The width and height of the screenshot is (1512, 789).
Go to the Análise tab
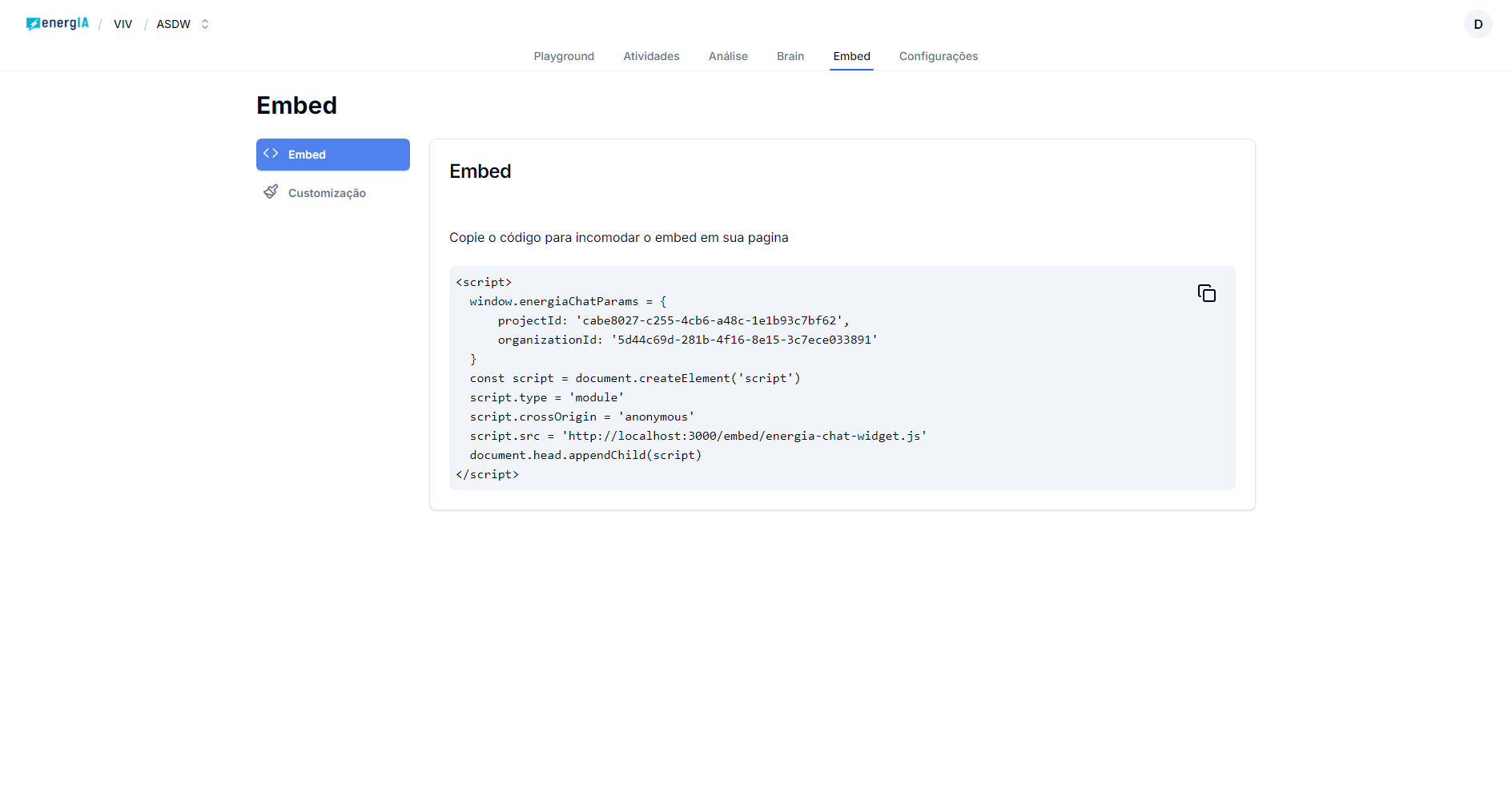(x=728, y=56)
